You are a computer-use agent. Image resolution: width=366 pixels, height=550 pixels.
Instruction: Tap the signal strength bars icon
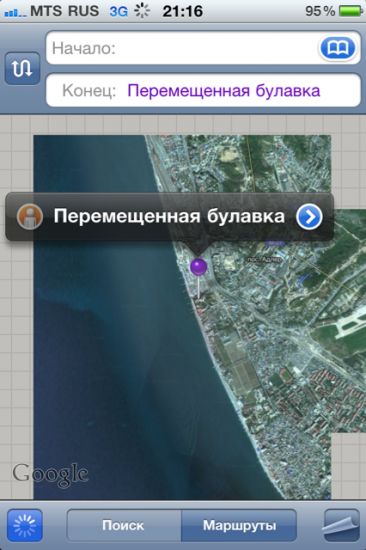click(15, 13)
